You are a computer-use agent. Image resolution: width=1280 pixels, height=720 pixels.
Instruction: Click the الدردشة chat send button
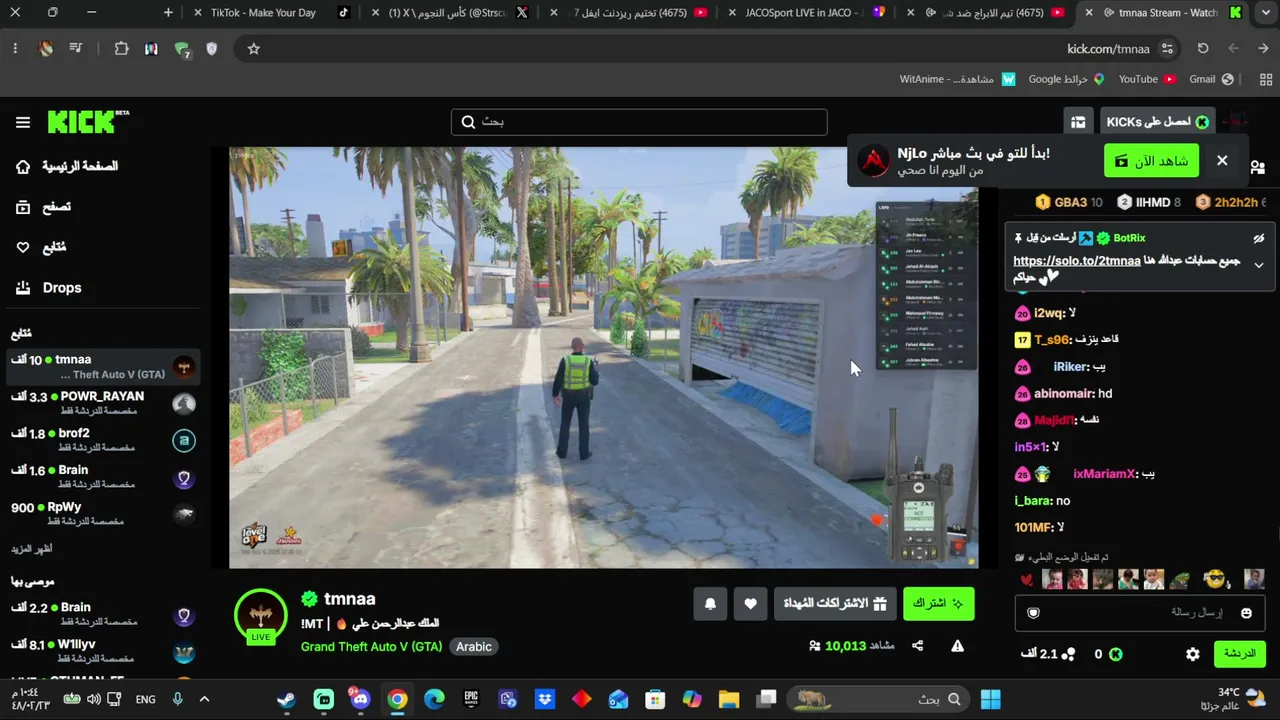tap(1239, 654)
